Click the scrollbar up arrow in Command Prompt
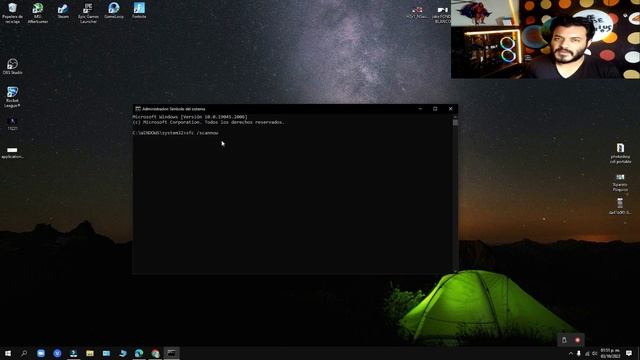 [455, 117]
